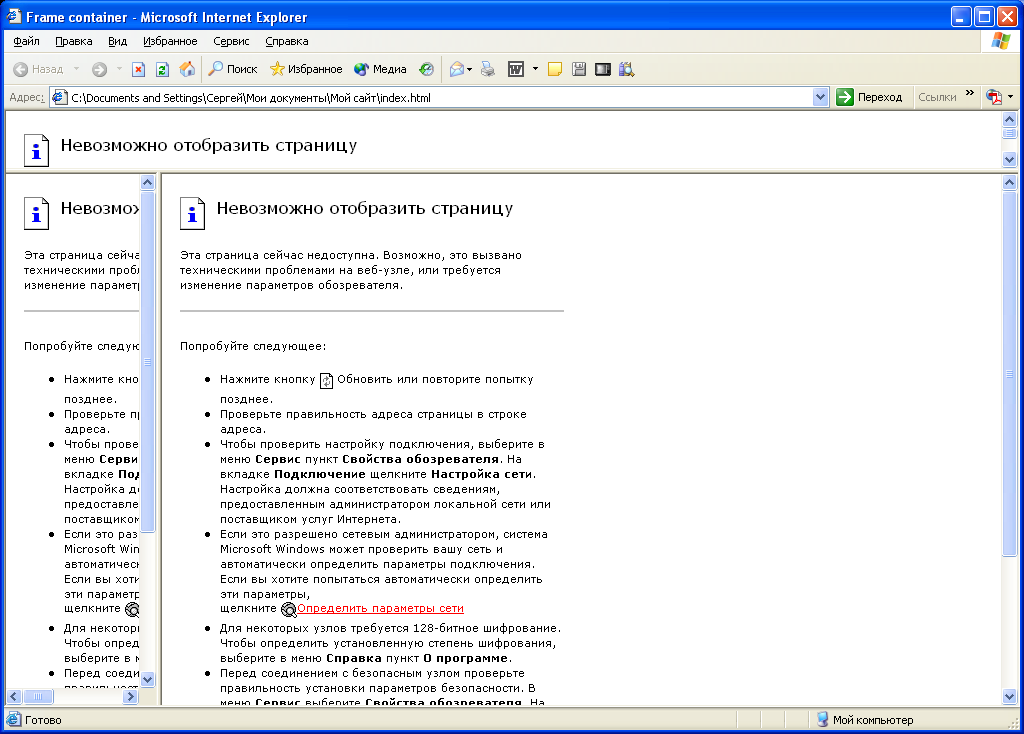
Task: Click bold text Настройка сети
Action: (482, 474)
